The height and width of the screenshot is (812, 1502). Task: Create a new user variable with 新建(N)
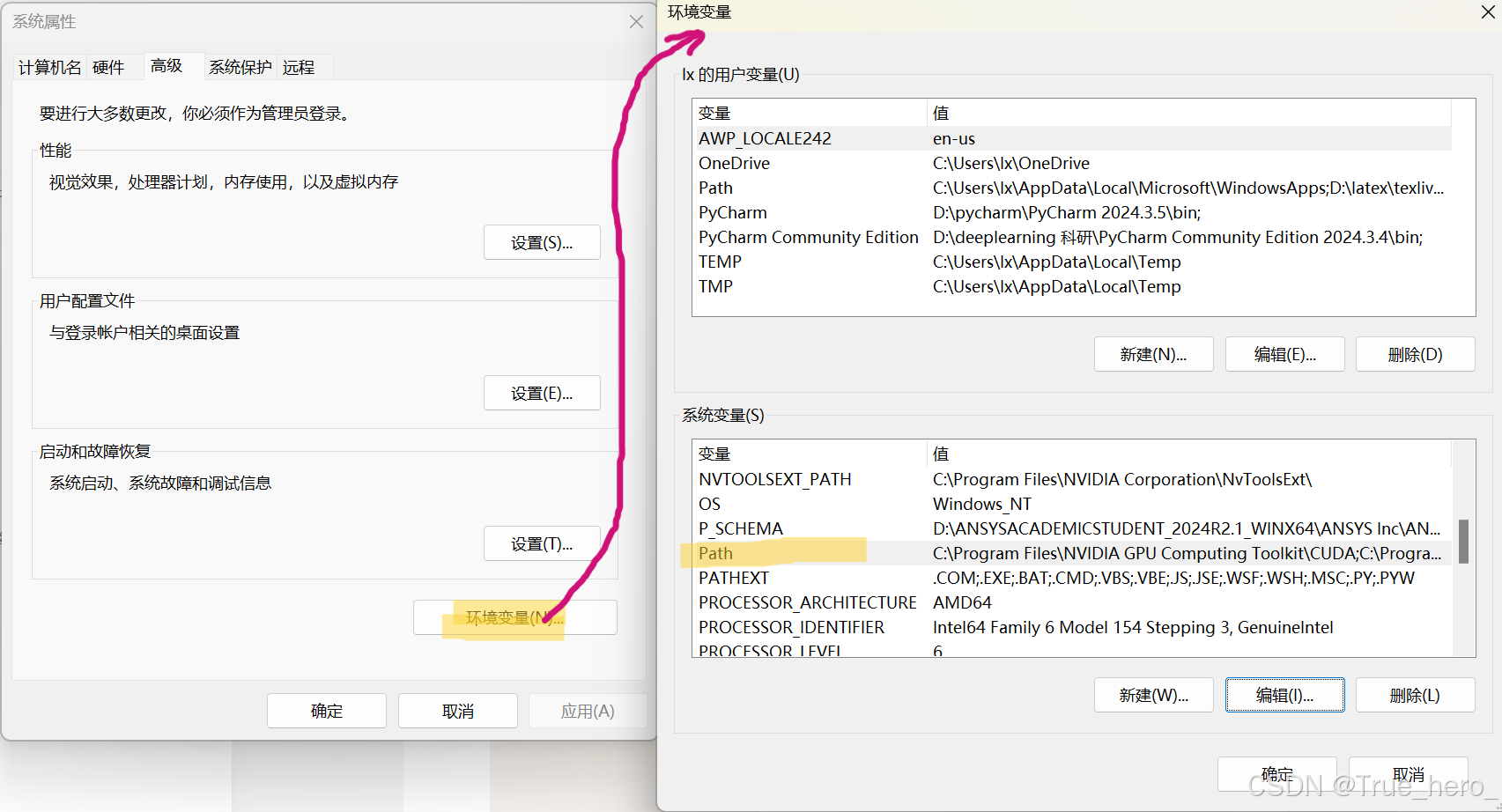point(1153,354)
